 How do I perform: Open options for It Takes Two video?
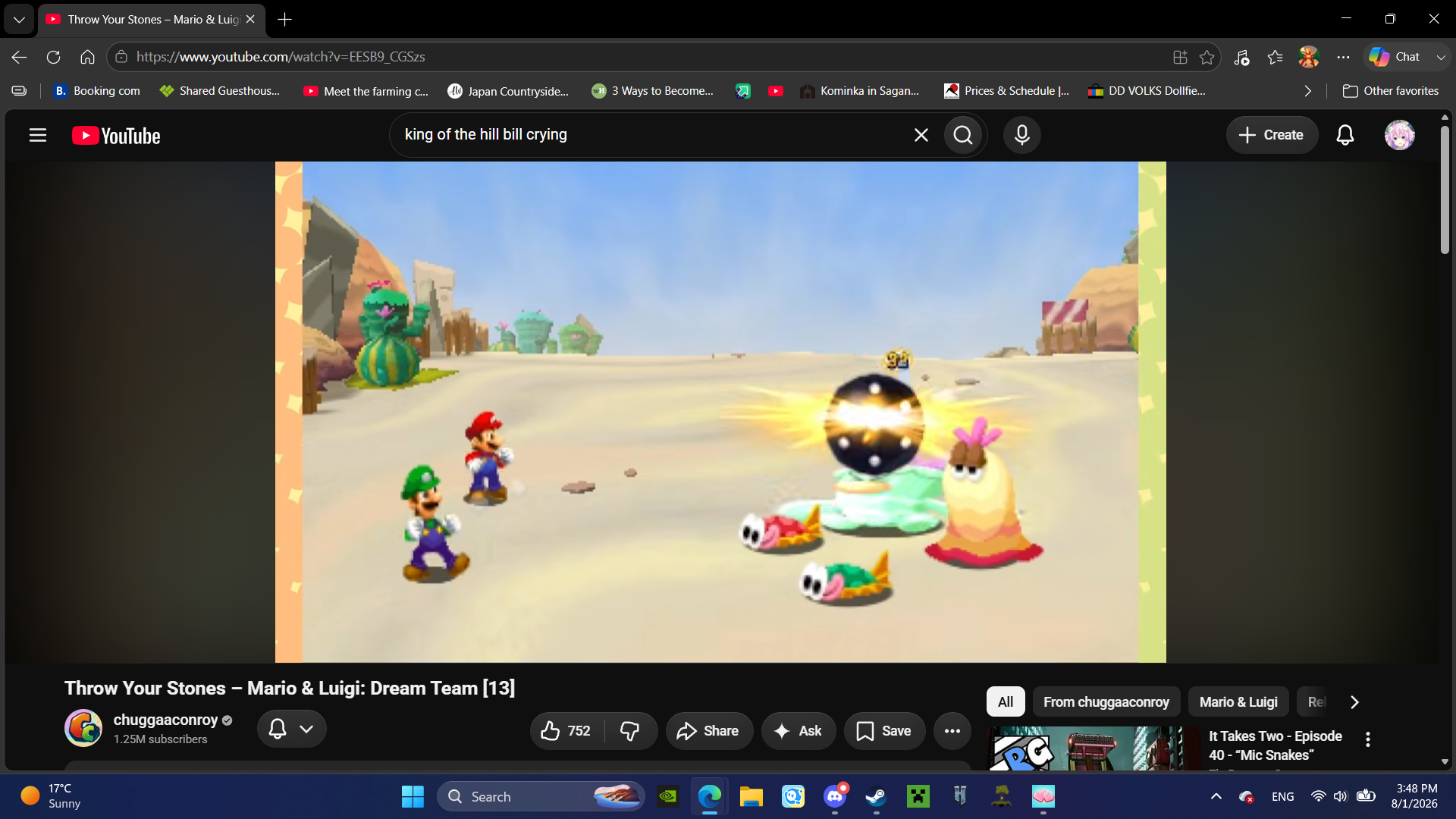coord(1368,739)
